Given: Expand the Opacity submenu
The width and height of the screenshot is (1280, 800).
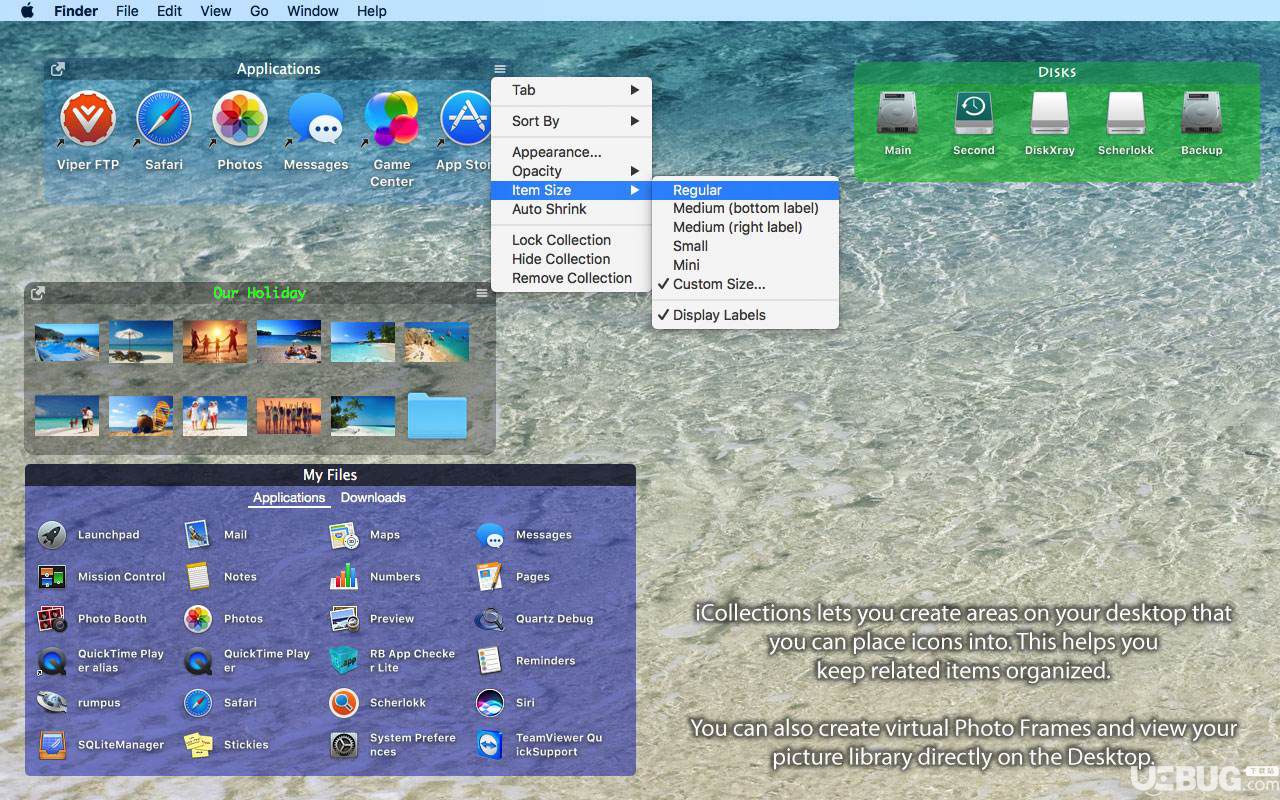Looking at the screenshot, I should [571, 171].
